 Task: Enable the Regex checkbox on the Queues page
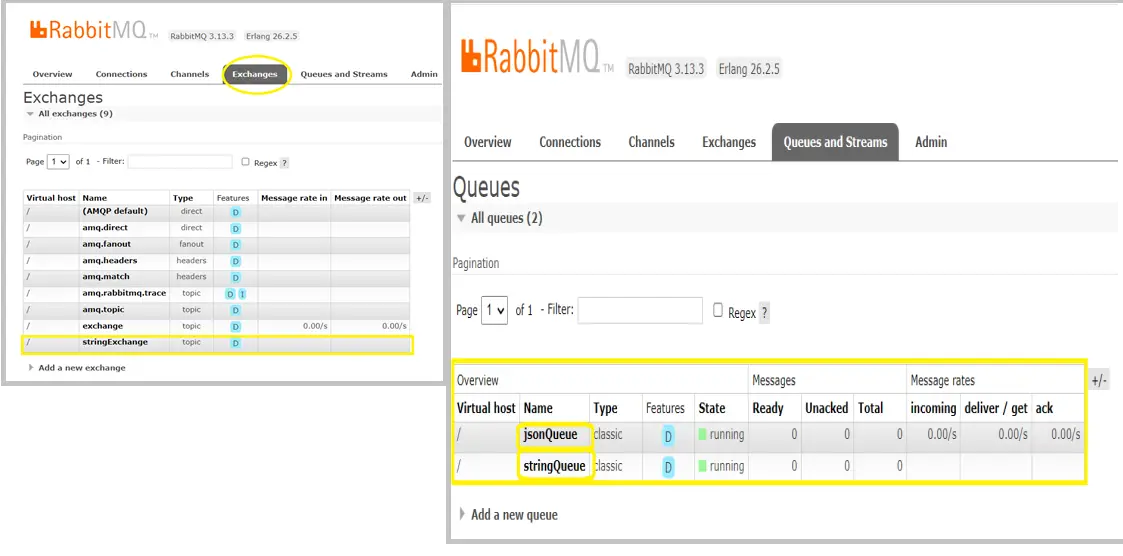pyautogui.click(x=718, y=311)
